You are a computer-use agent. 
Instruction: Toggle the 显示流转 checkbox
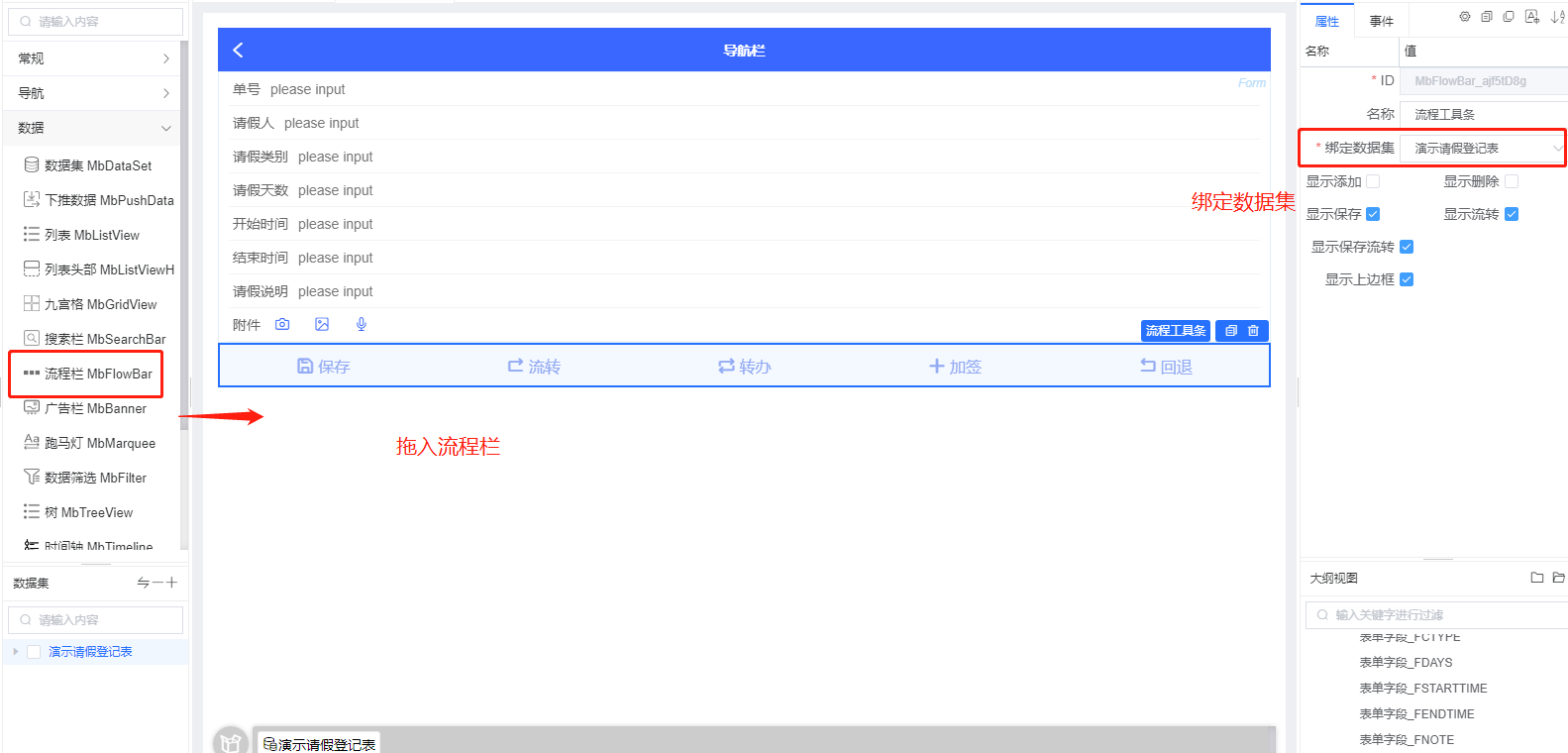click(1512, 214)
